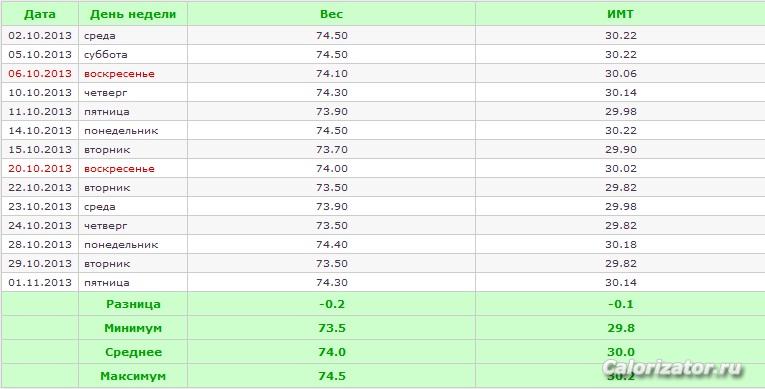Click воскресенье in the 06.10.2013 row

point(119,74)
